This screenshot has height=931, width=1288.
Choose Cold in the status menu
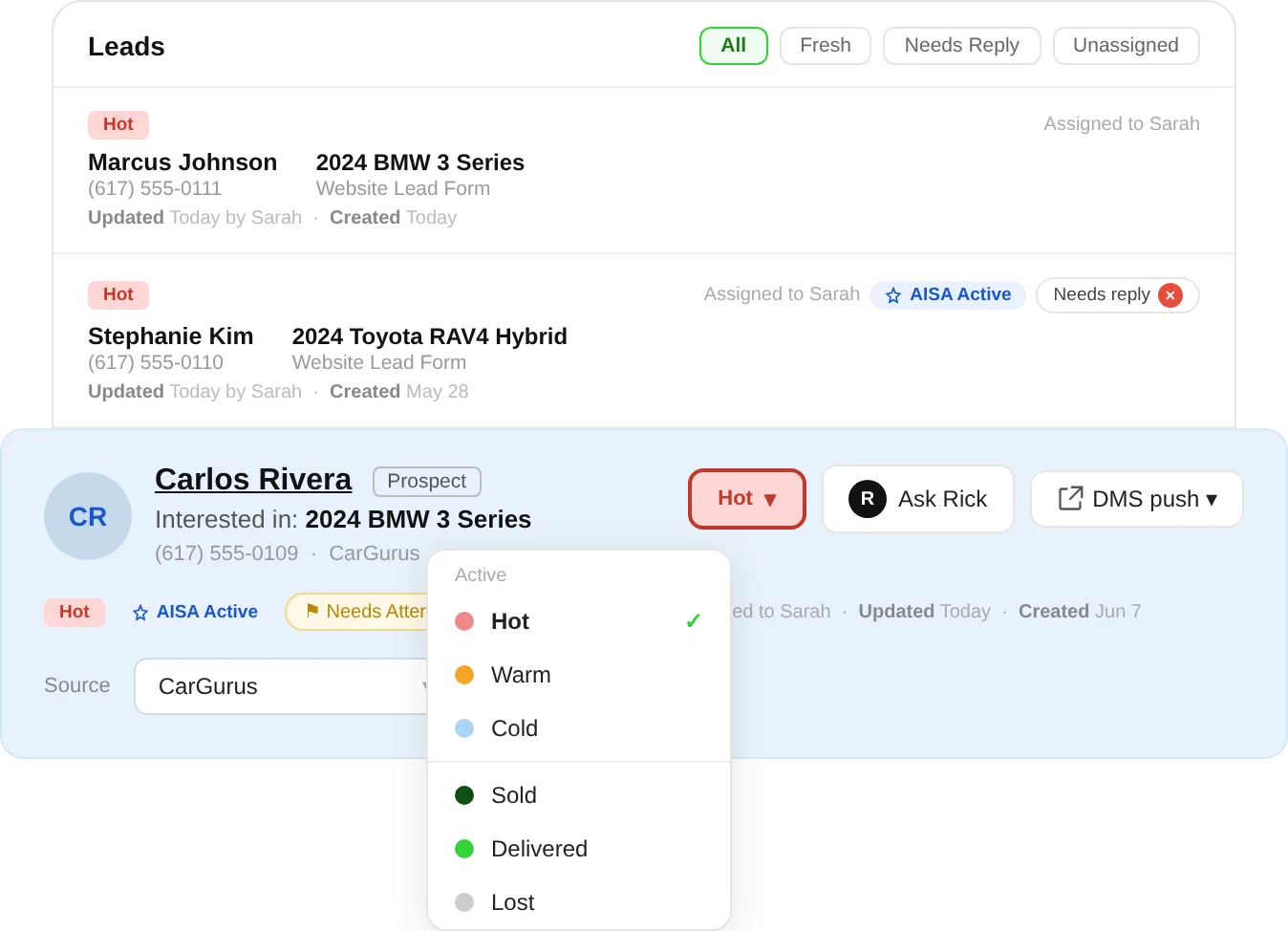(x=579, y=728)
